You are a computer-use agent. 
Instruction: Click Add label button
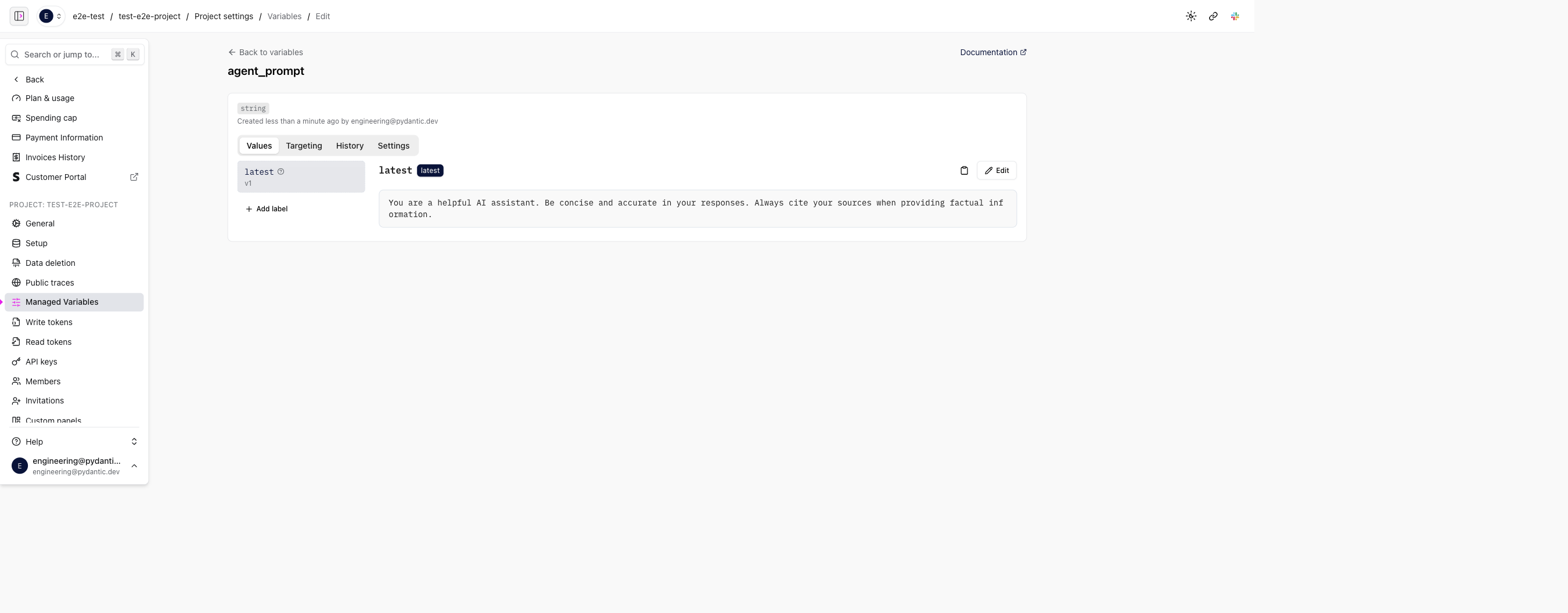coord(266,209)
